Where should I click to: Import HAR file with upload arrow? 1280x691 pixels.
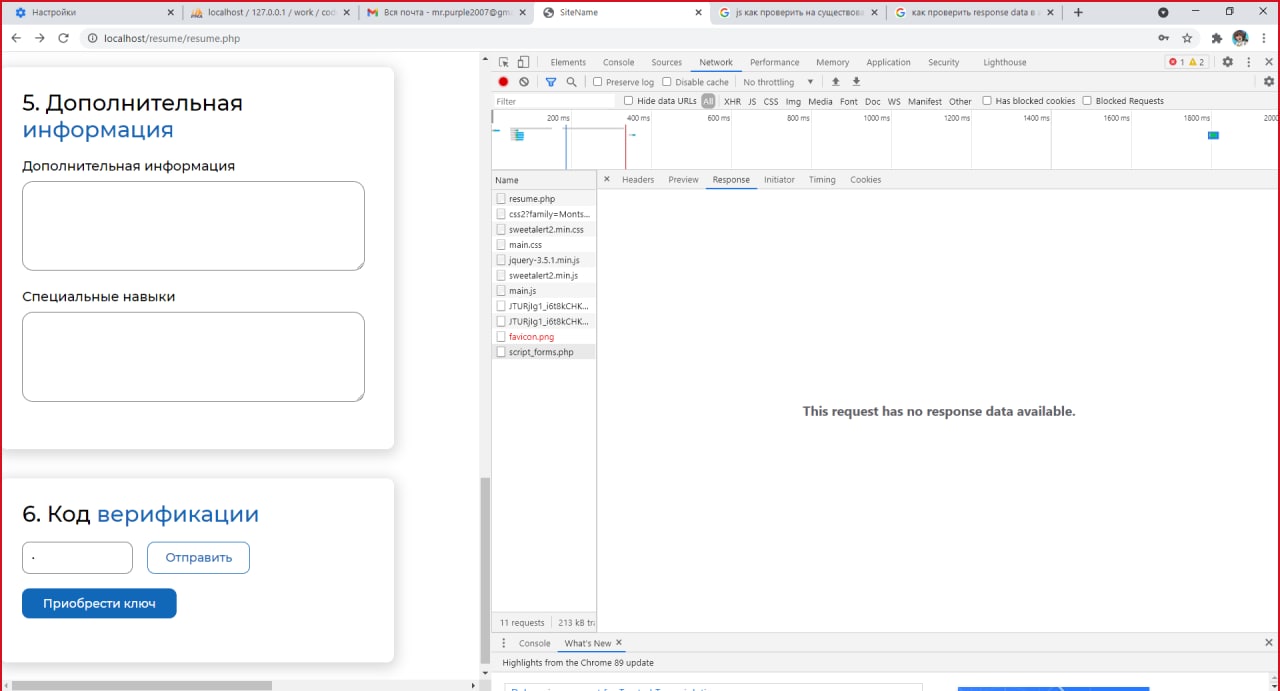[836, 82]
